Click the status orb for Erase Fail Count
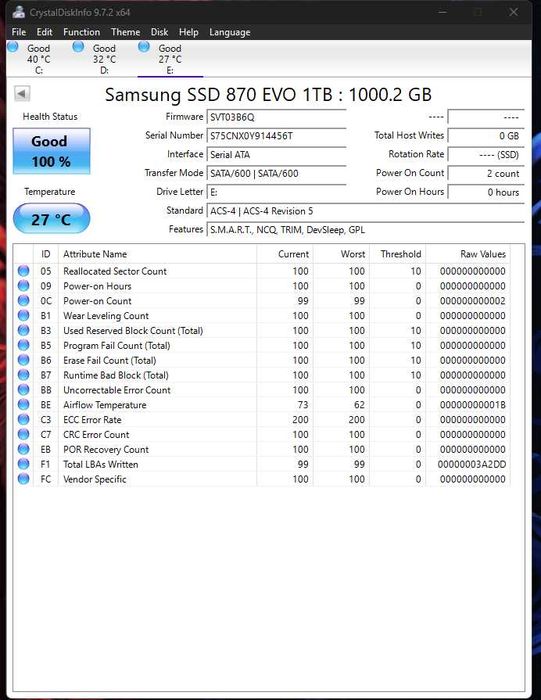The width and height of the screenshot is (541, 700). [x=24, y=360]
